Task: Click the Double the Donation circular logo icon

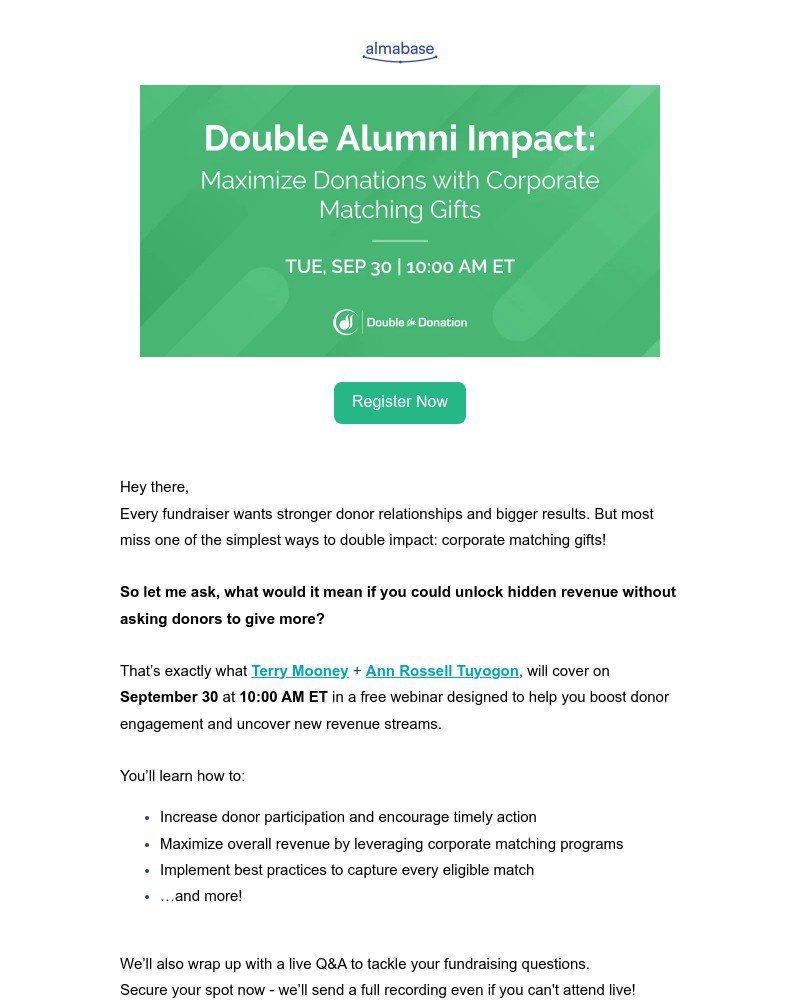Action: point(345,322)
